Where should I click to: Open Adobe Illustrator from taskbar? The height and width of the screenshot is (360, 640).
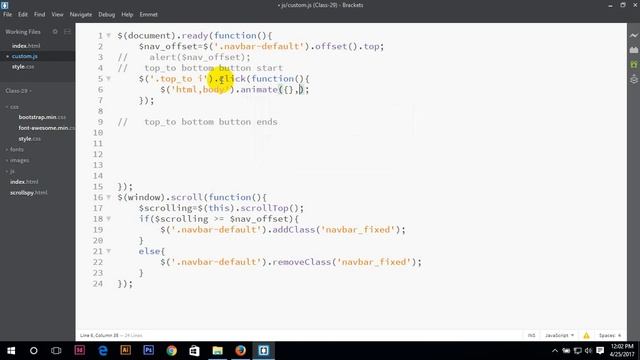coord(125,350)
